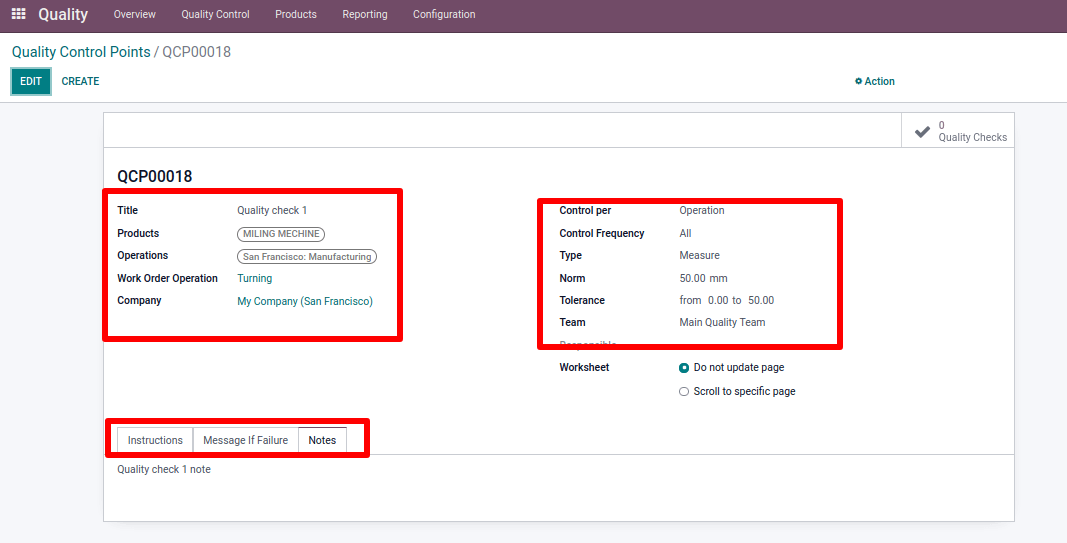Click the 'Quality check 1 note' text

coord(164,470)
